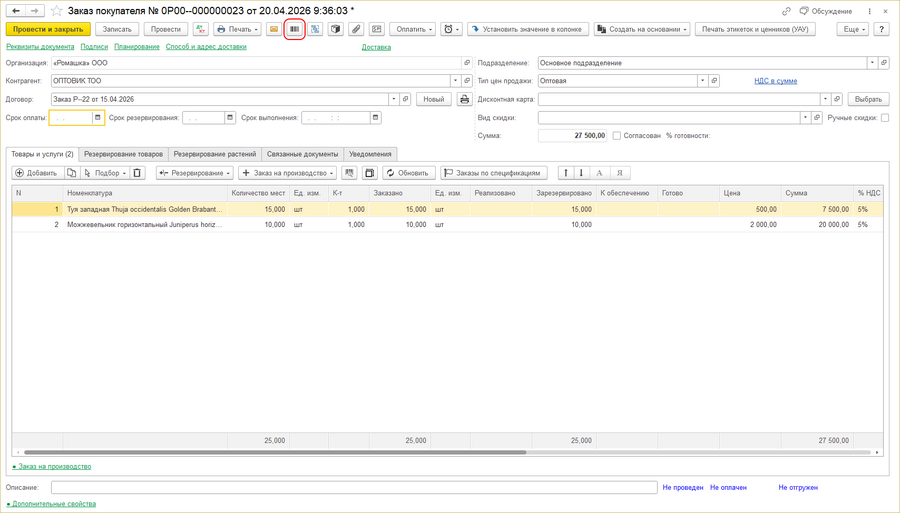900x513 pixels.
Task: Expand the Тип цен продажи dropdown
Action: pos(702,81)
